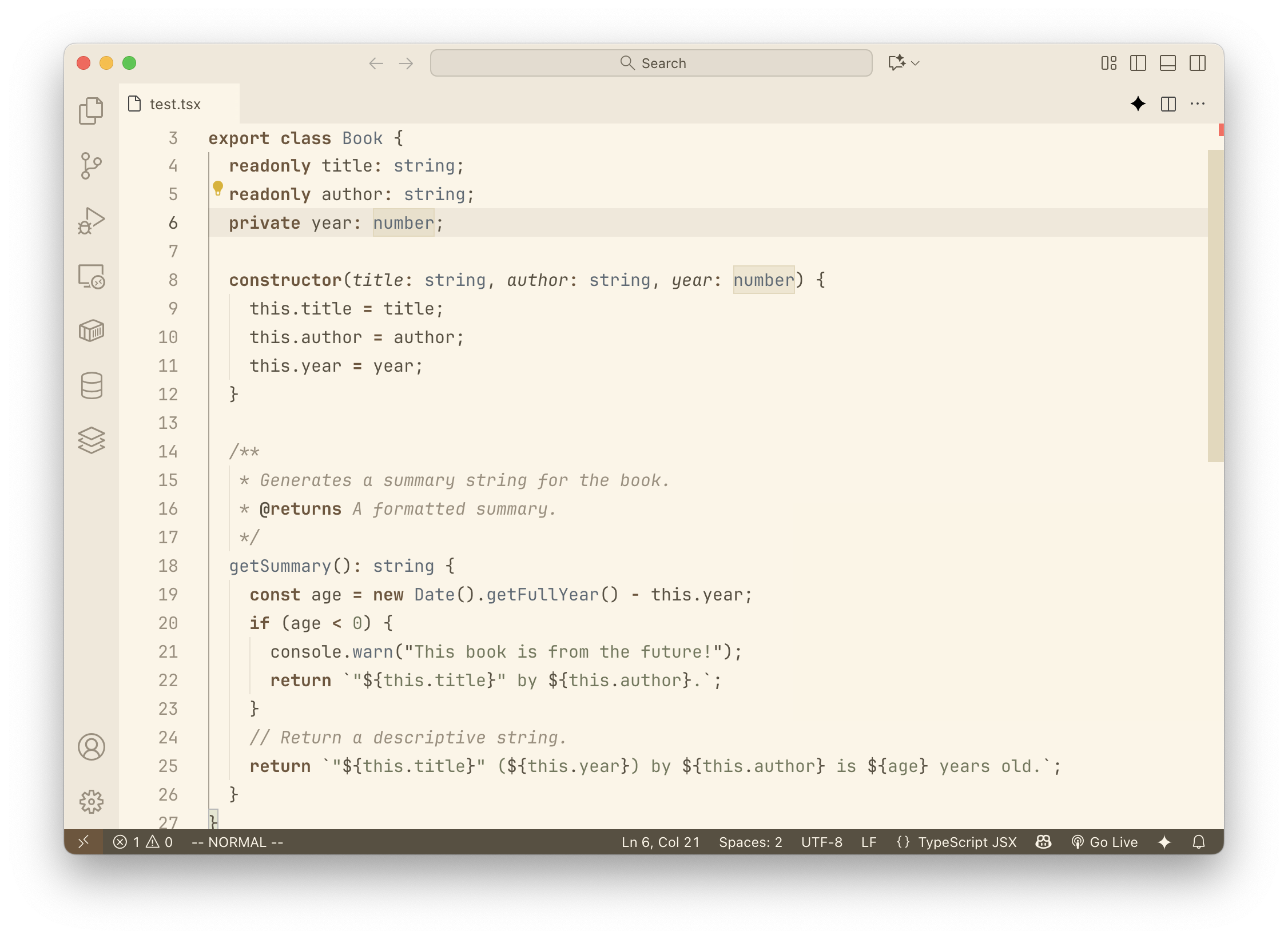The height and width of the screenshot is (939, 1288).
Task: Change indentation via Spaces: 2
Action: [750, 842]
